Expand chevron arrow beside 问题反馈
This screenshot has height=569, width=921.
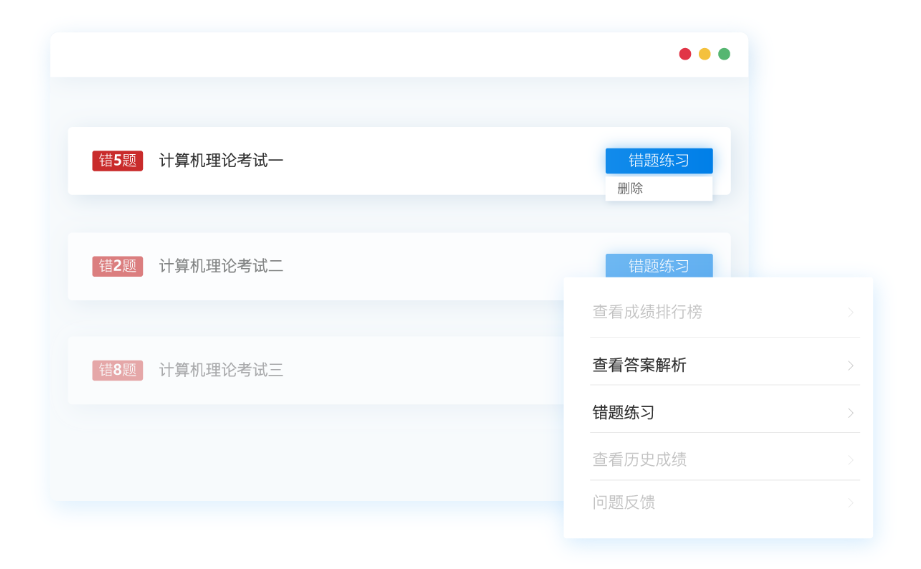tap(851, 503)
